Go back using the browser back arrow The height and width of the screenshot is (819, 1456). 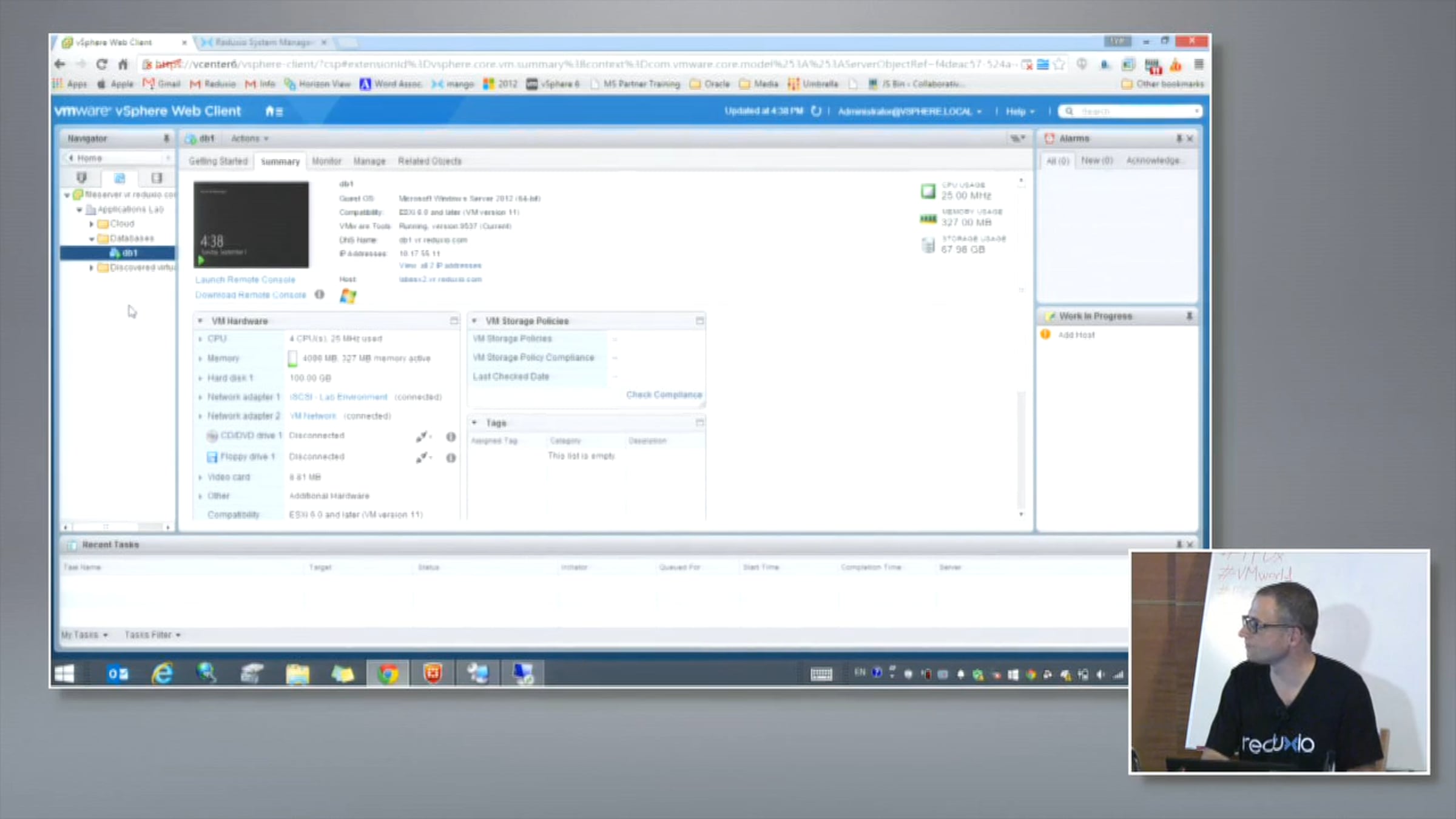pos(59,64)
